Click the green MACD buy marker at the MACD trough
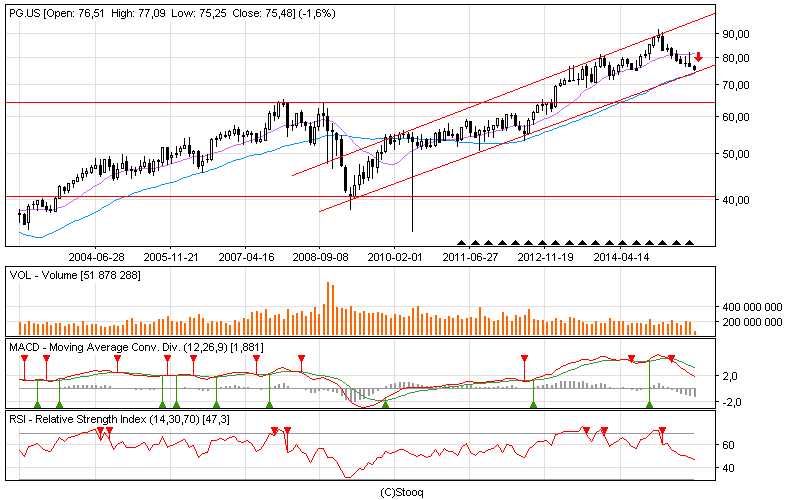 point(386,405)
